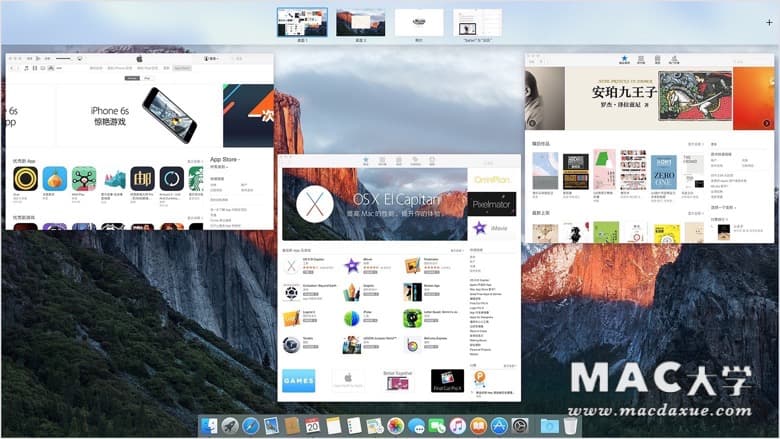Select the iTunes window with iPhone 6s banner
This screenshot has width=780, height=439.
point(139,142)
